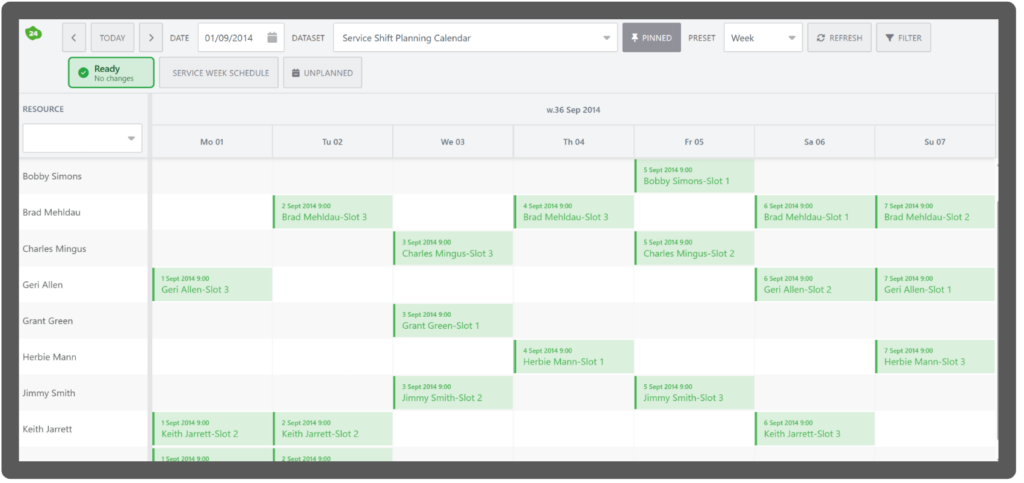Open the Preset Week dropdown

tap(763, 38)
